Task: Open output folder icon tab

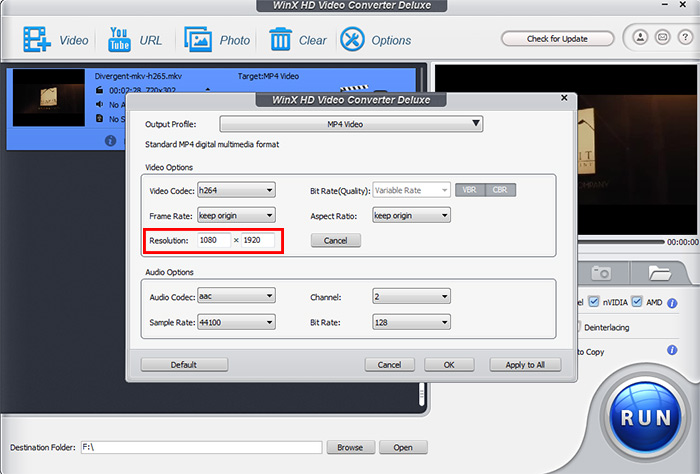Action: pos(659,272)
